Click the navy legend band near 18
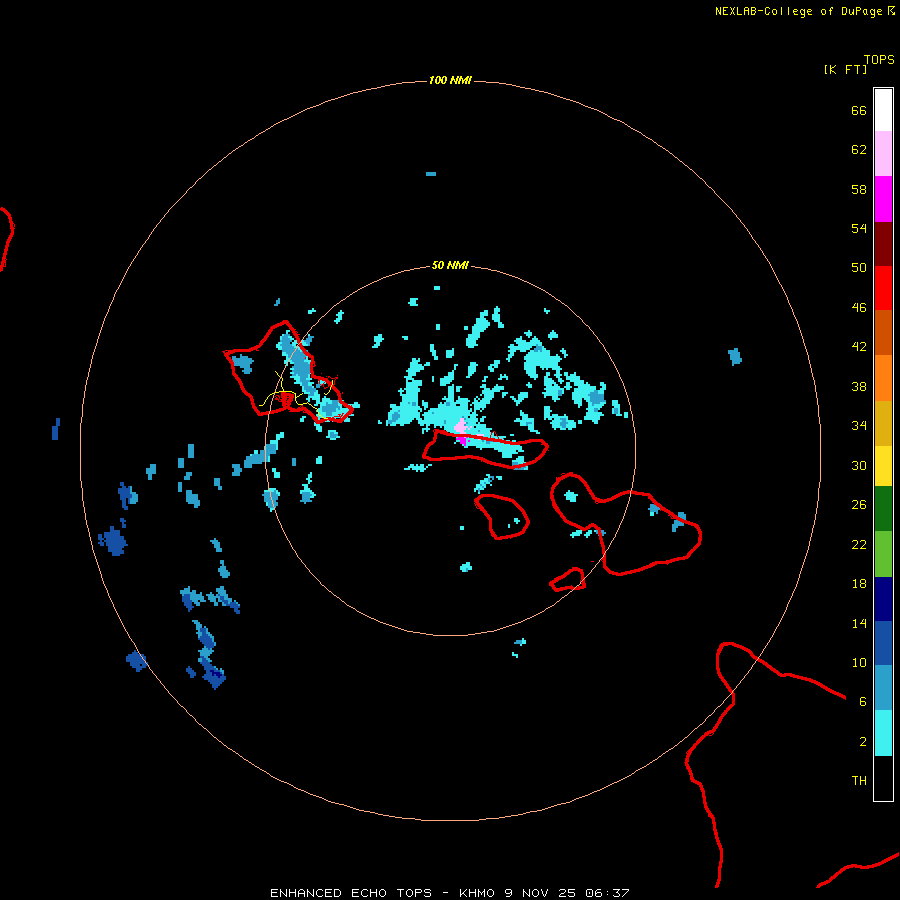Viewport: 900px width, 900px height. pyautogui.click(x=883, y=599)
